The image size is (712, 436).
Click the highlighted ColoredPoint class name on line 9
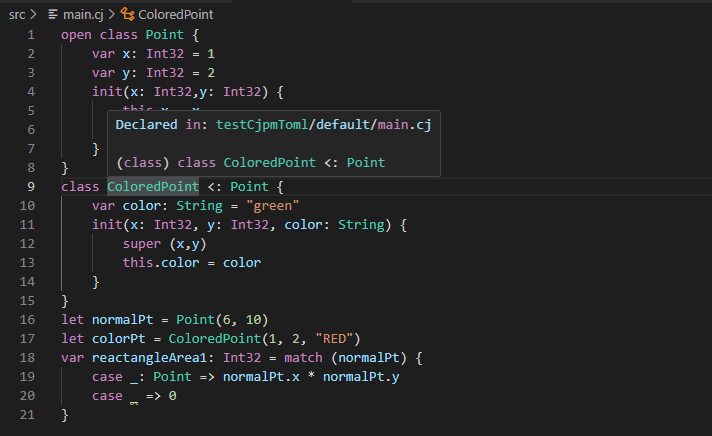pos(146,186)
